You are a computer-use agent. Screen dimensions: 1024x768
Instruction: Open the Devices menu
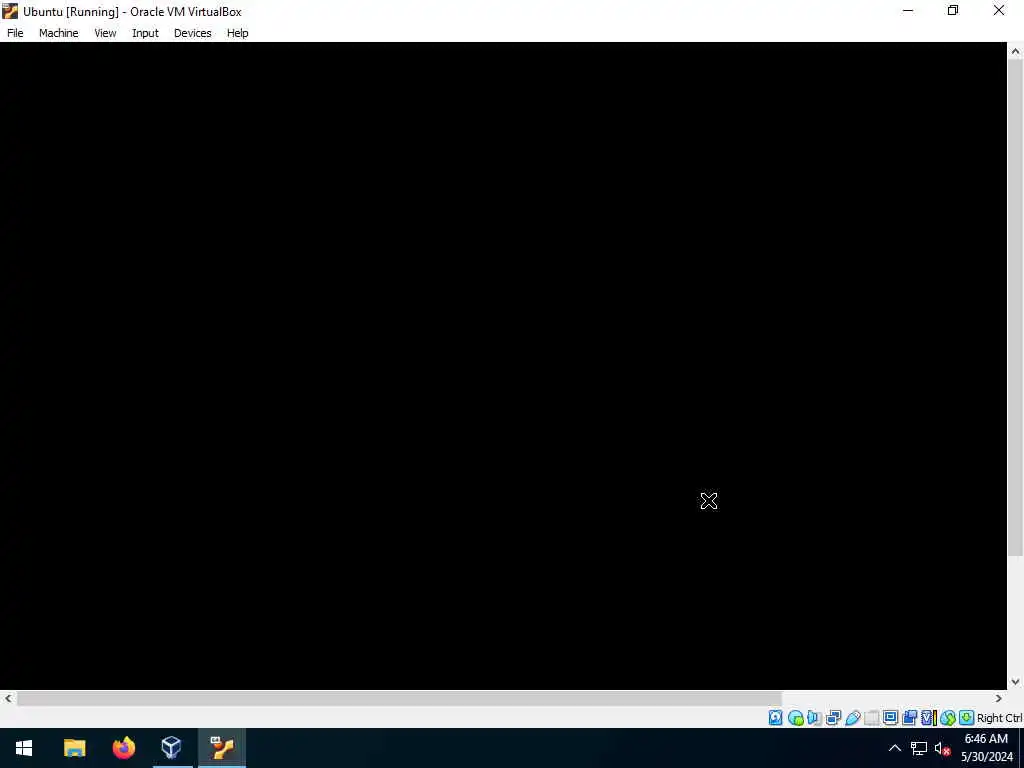pyautogui.click(x=193, y=33)
